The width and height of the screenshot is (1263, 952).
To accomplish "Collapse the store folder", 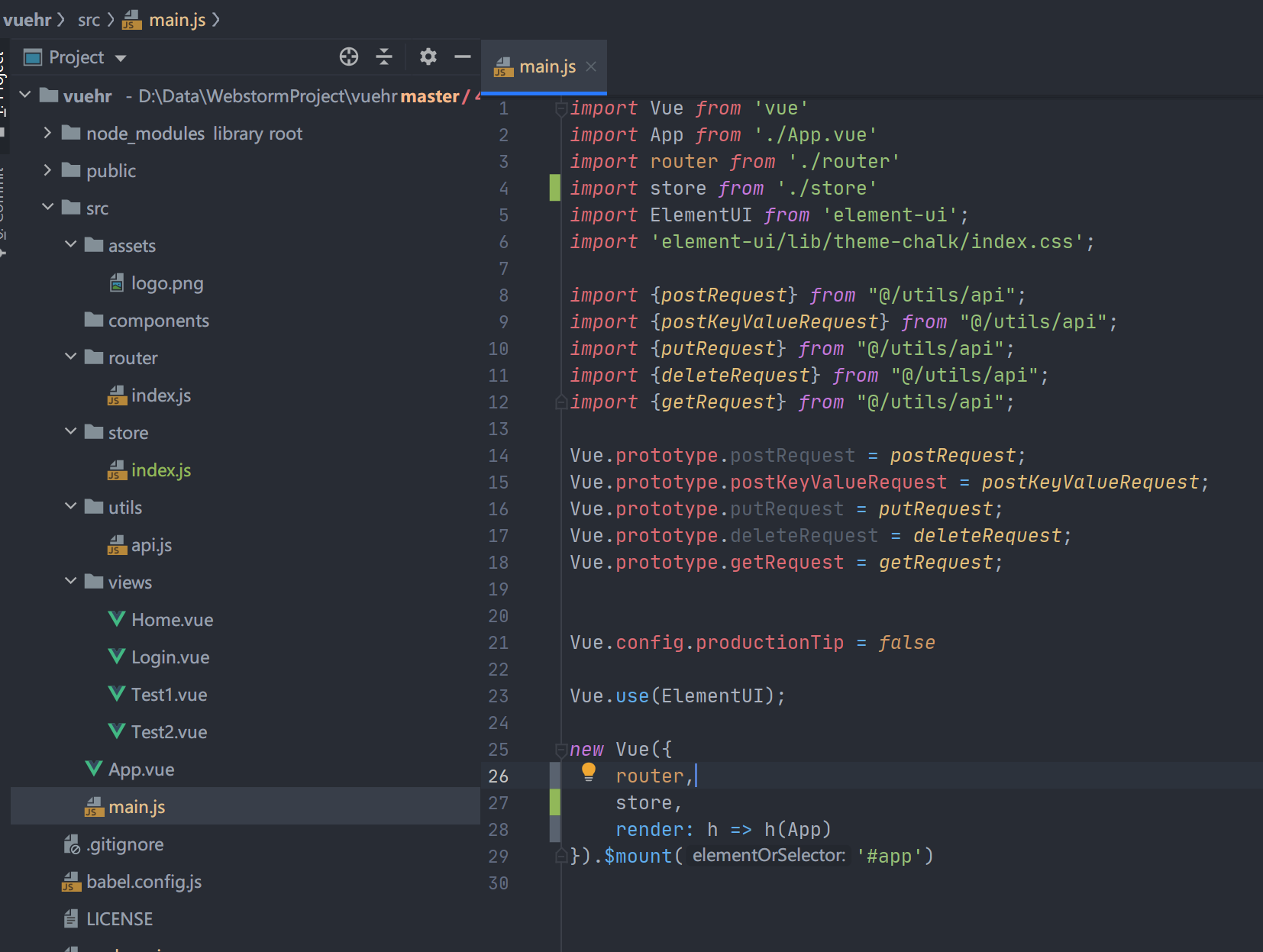I will [70, 432].
